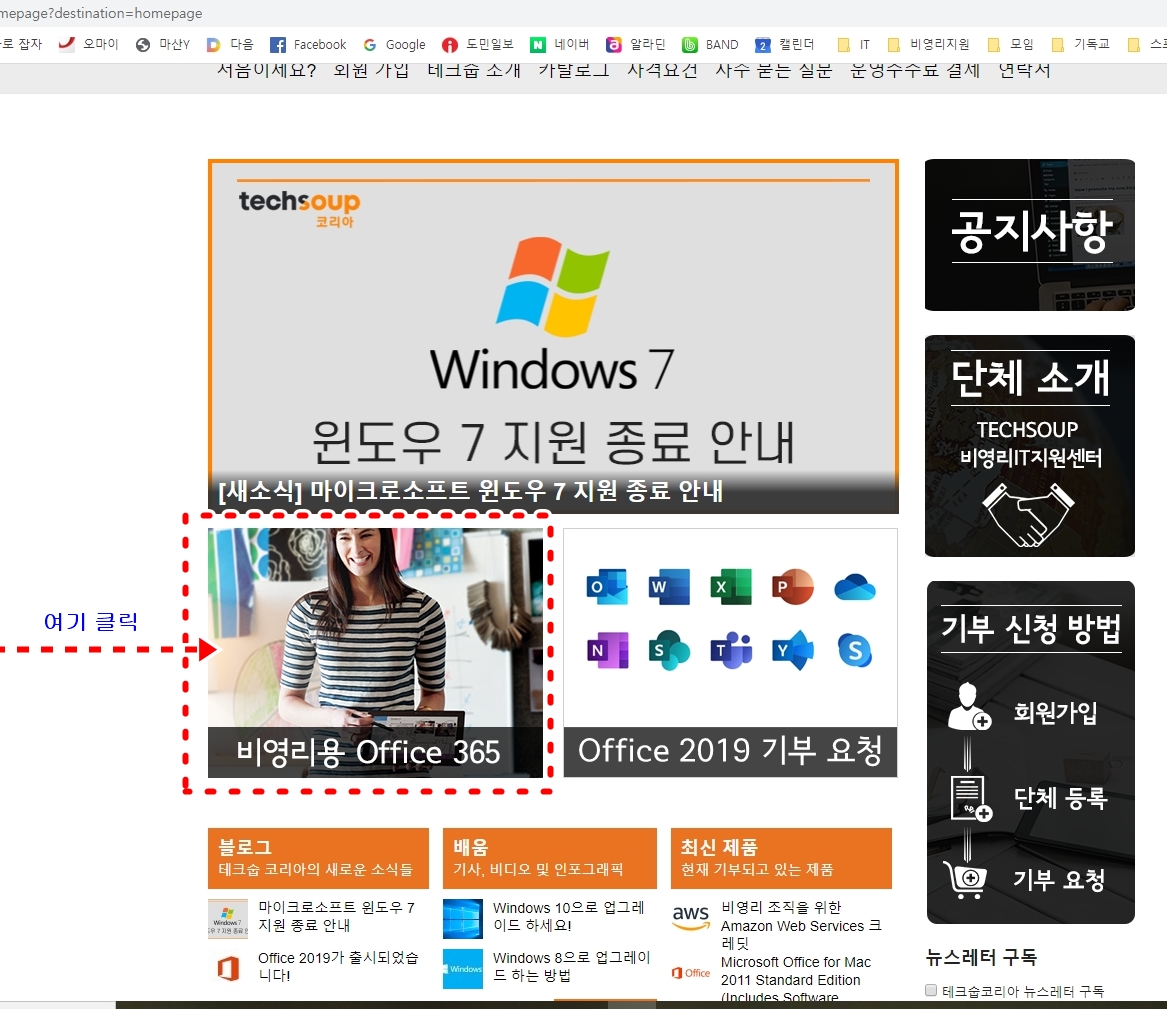The height and width of the screenshot is (1009, 1167).
Task: Open article Windows 8으로 업그레이드 하는 방법
Action: pyautogui.click(x=572, y=966)
